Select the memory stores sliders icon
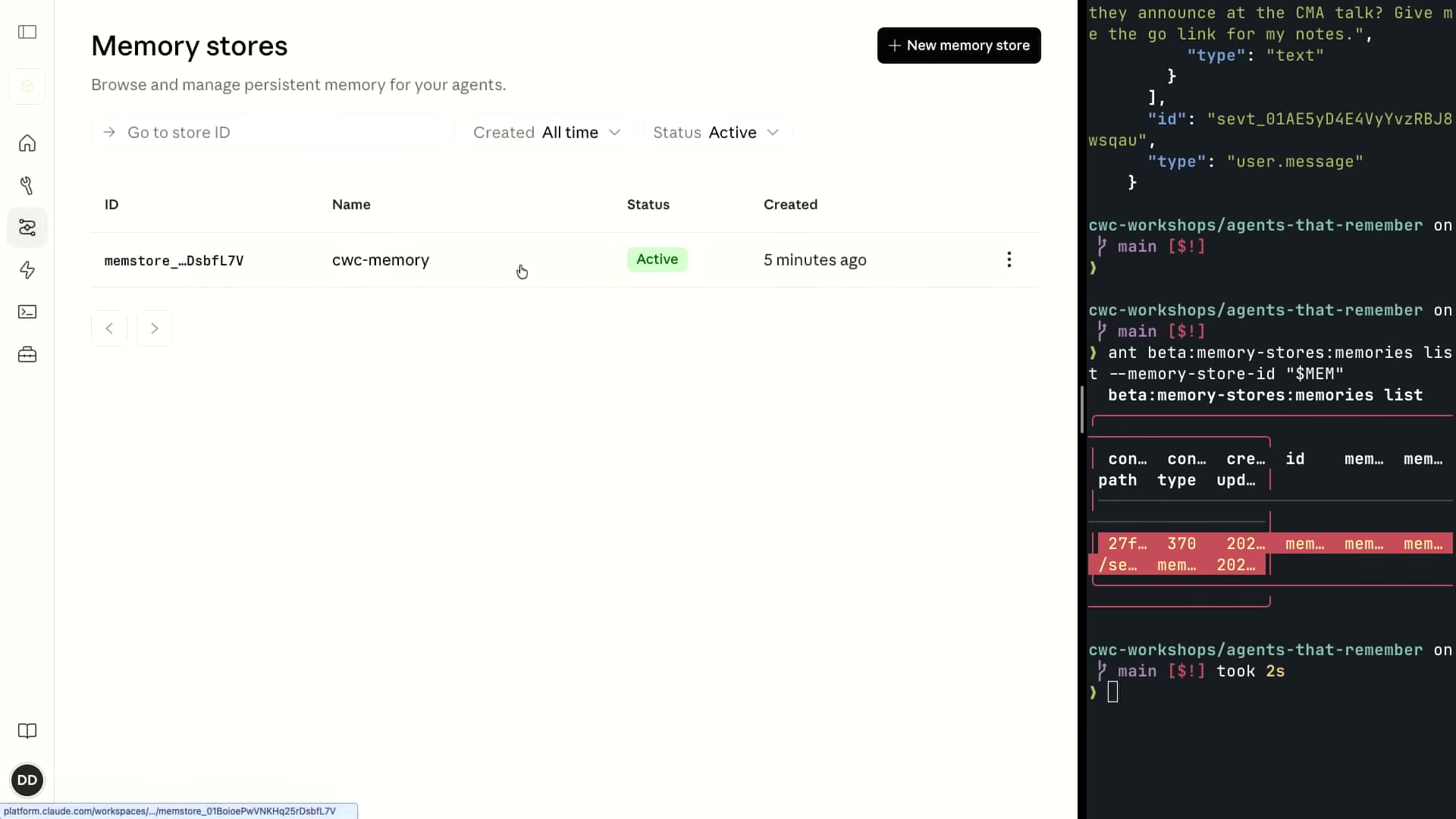Screen dimensions: 1456x819 click(x=27, y=227)
